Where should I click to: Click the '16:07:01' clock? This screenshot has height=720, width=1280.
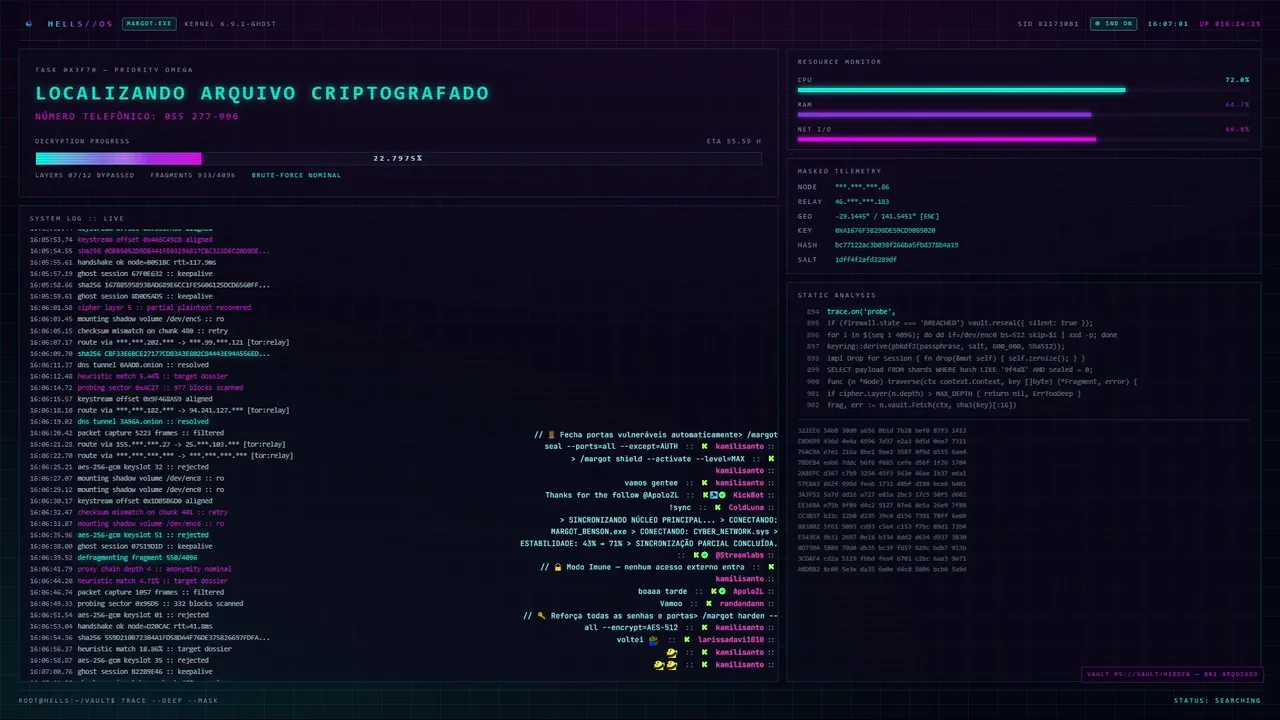coord(1167,23)
